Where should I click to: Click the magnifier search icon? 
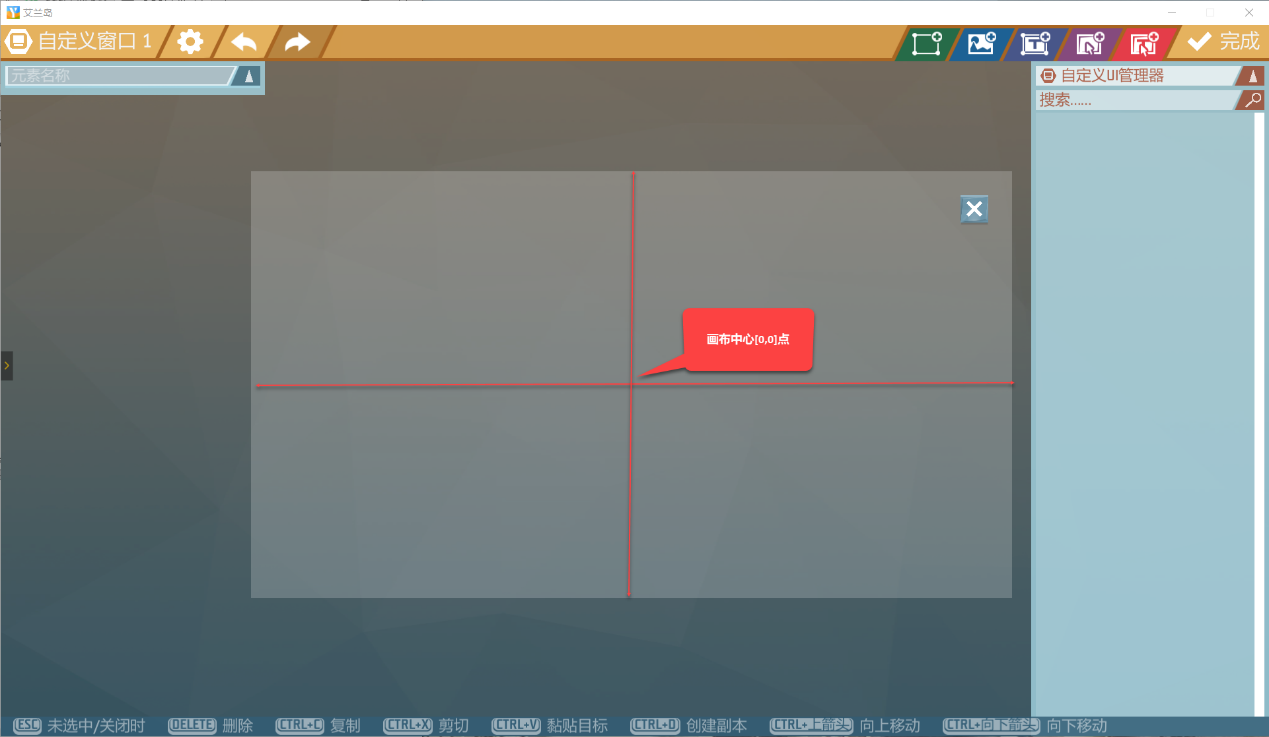pyautogui.click(x=1251, y=100)
